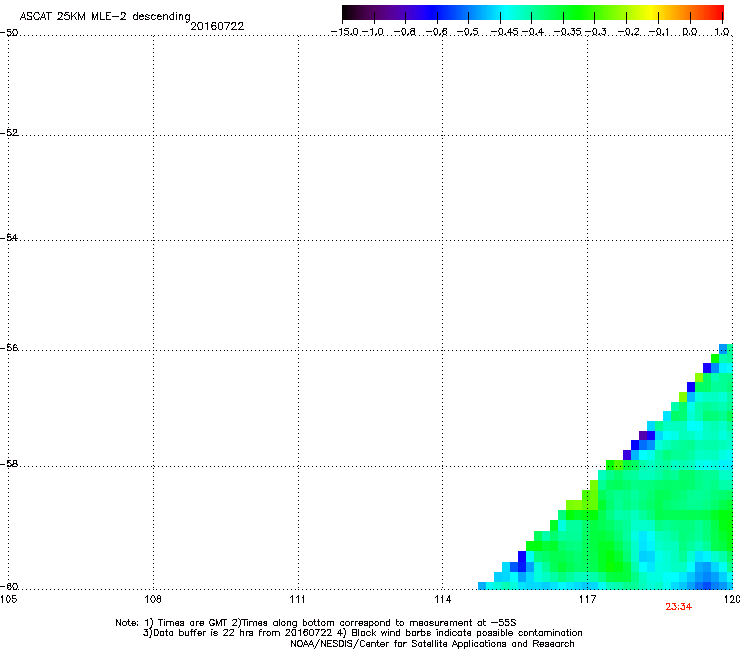
Task: Click the longitude label 114
Action: (442, 599)
